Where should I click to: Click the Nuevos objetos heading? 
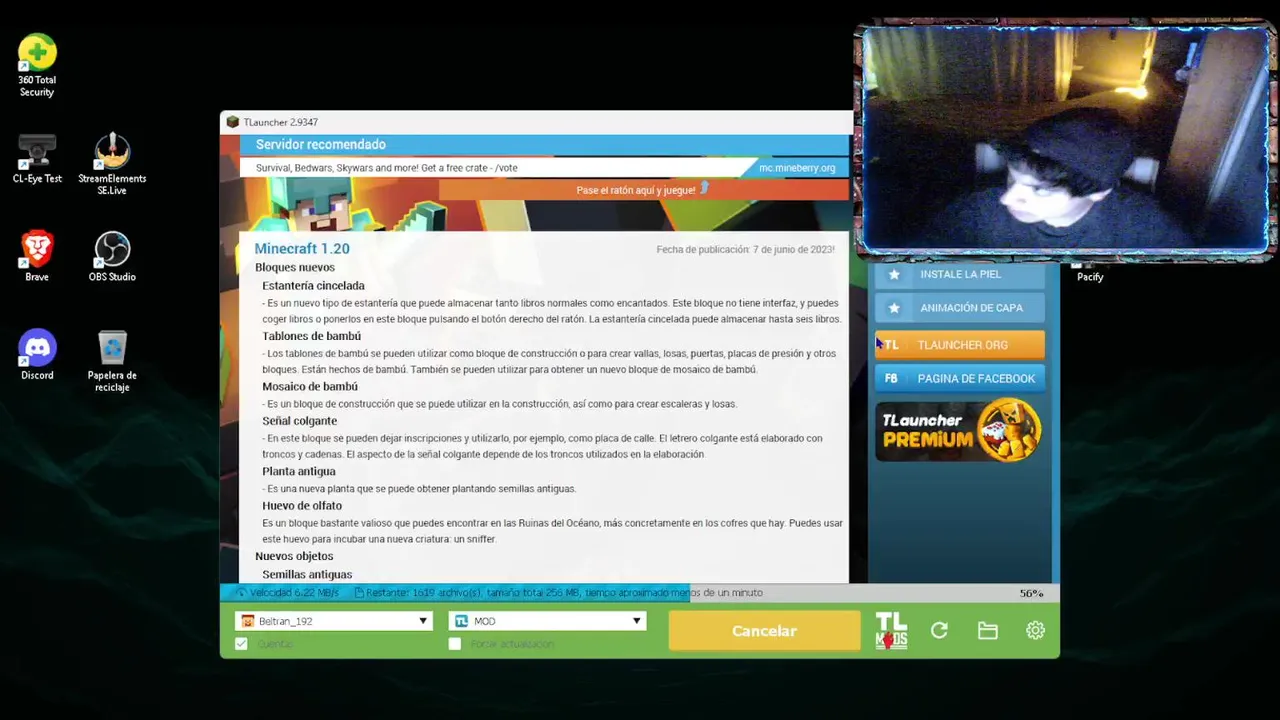coord(294,556)
